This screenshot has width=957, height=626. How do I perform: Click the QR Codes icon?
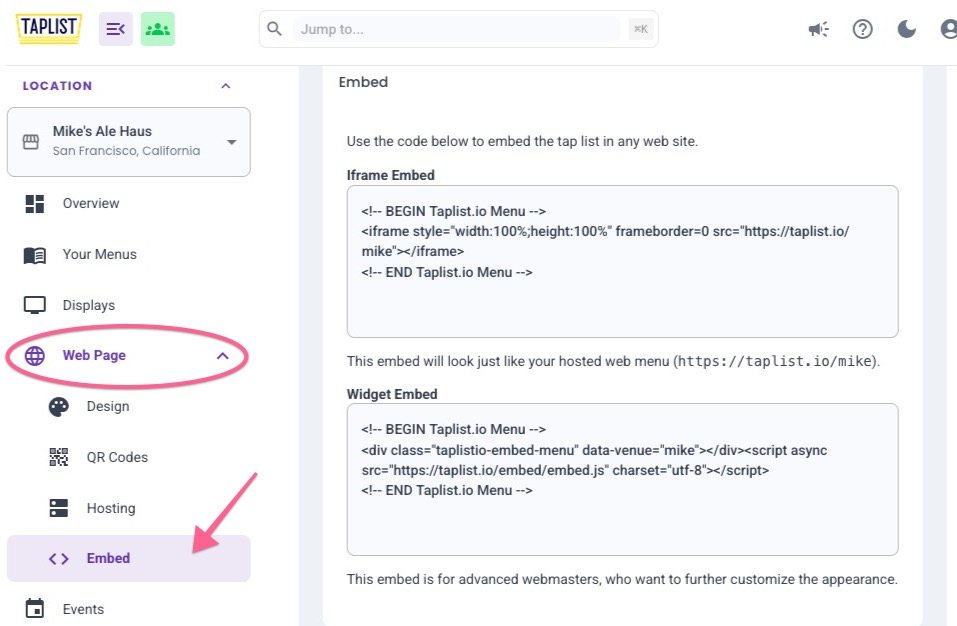pyautogui.click(x=59, y=457)
